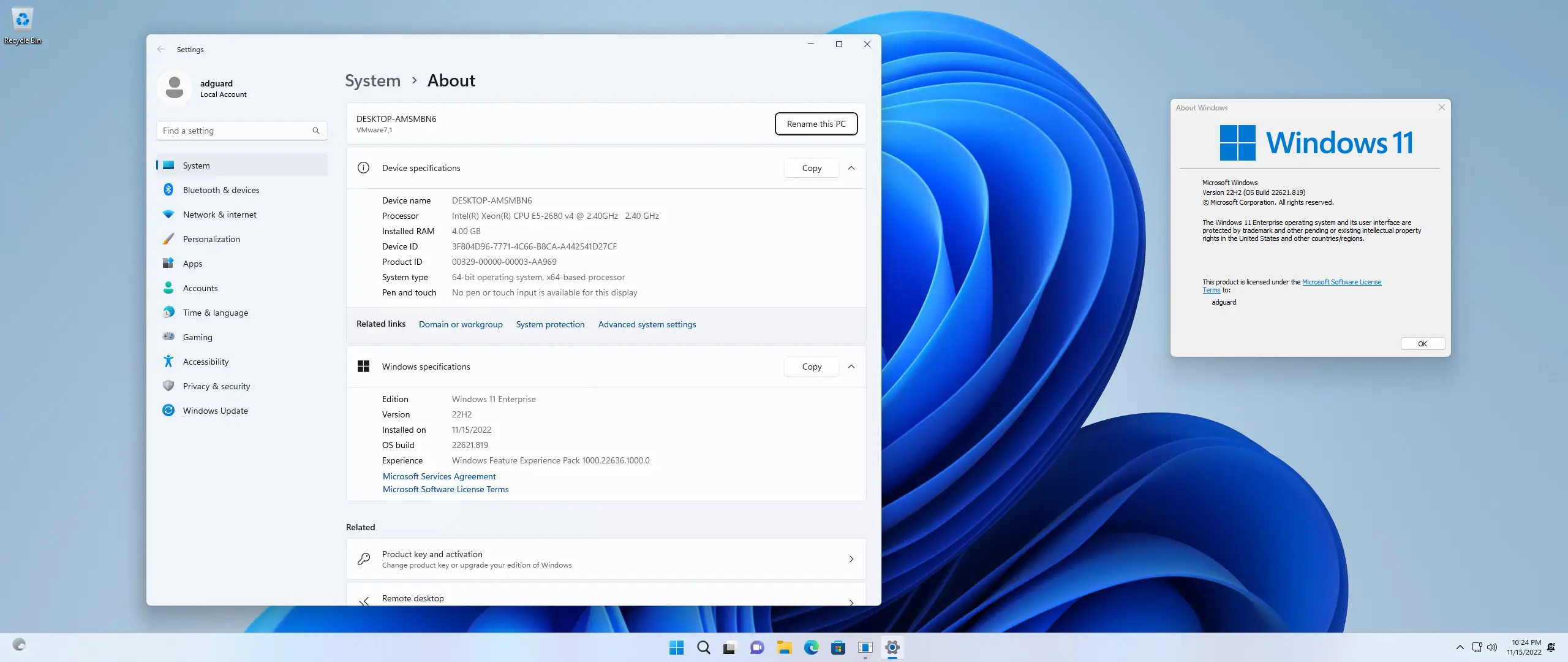The image size is (1568, 662).
Task: Copy the Windows specifications
Action: [x=812, y=367]
